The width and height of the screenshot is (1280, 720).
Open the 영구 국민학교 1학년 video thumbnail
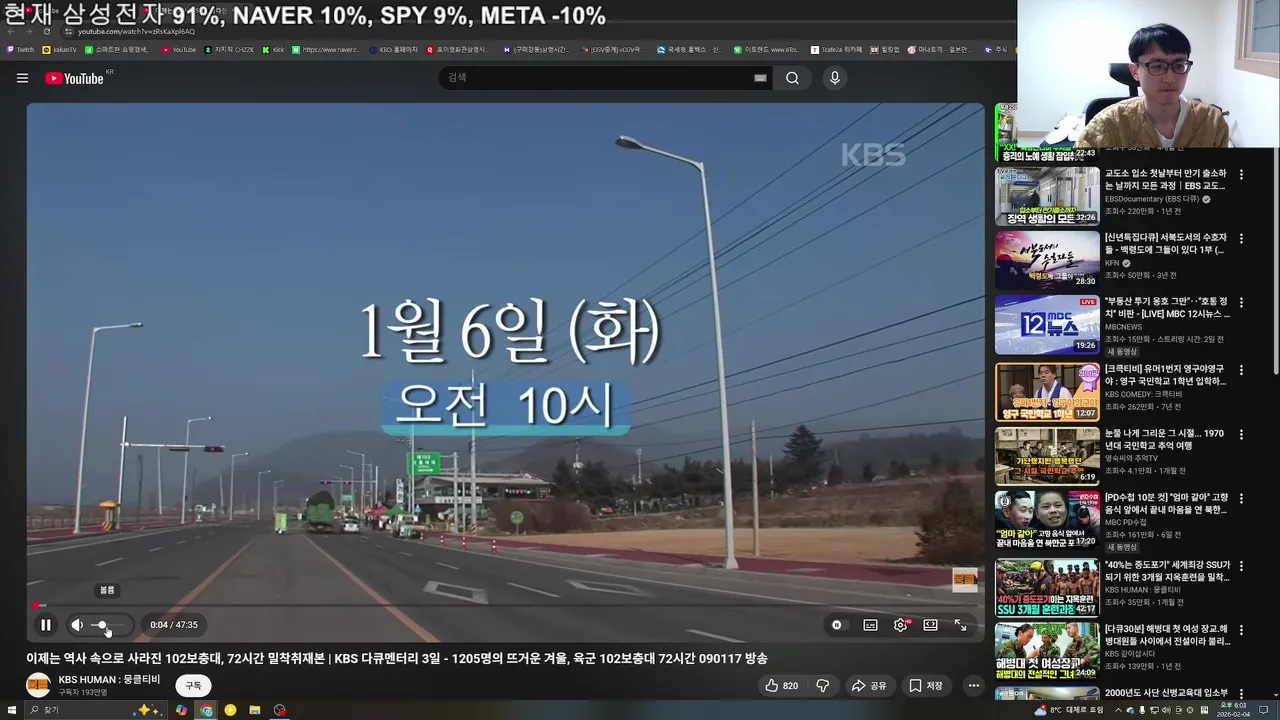1047,391
